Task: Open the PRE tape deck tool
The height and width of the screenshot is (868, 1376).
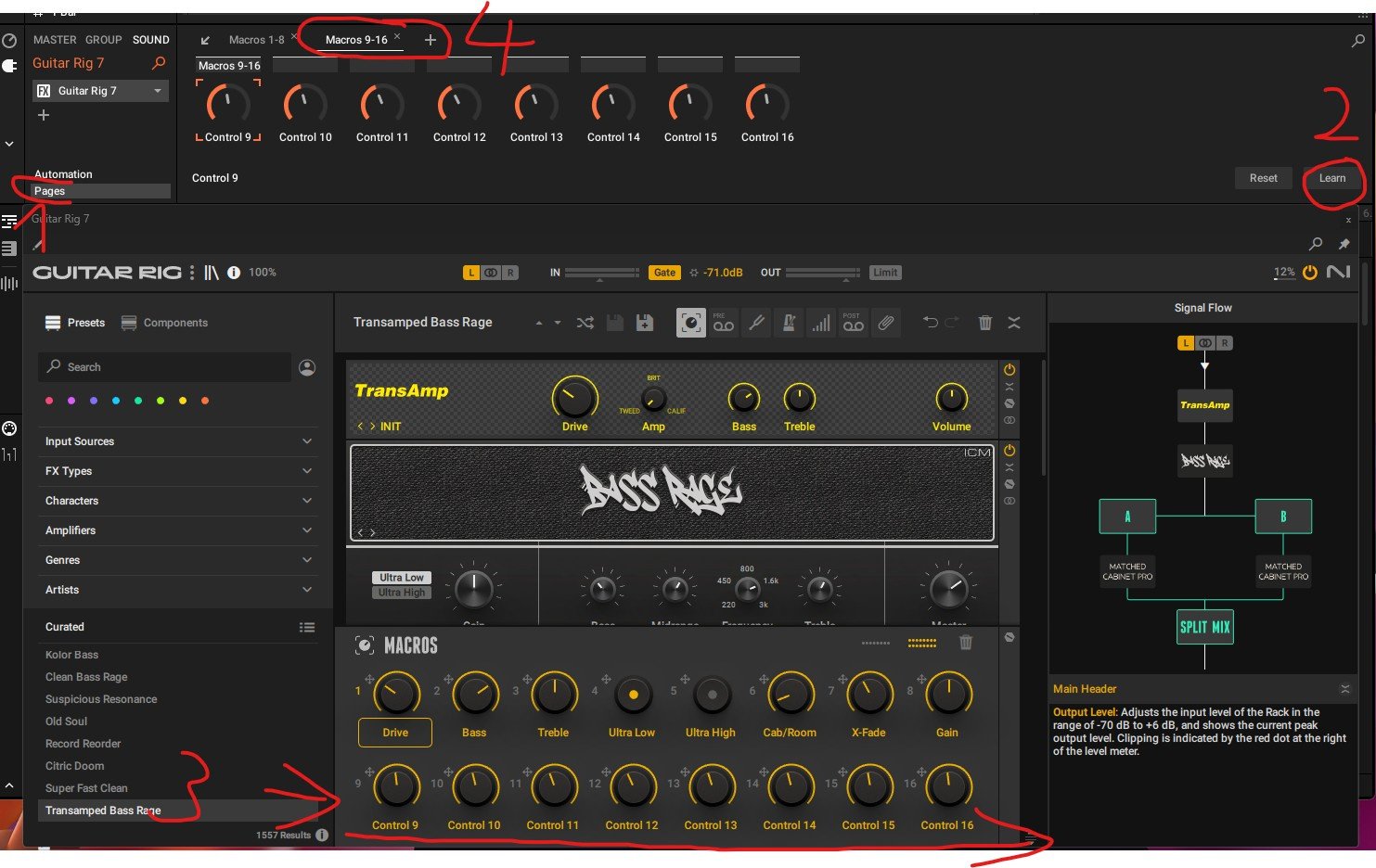Action: 724,323
